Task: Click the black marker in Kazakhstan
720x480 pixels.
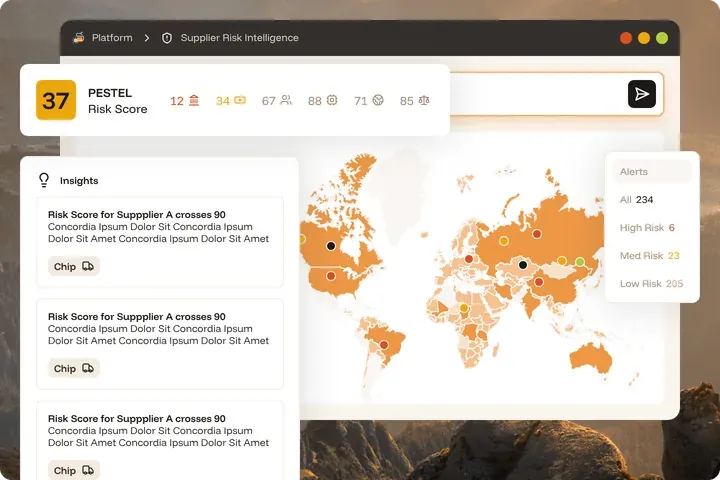Action: 523,265
